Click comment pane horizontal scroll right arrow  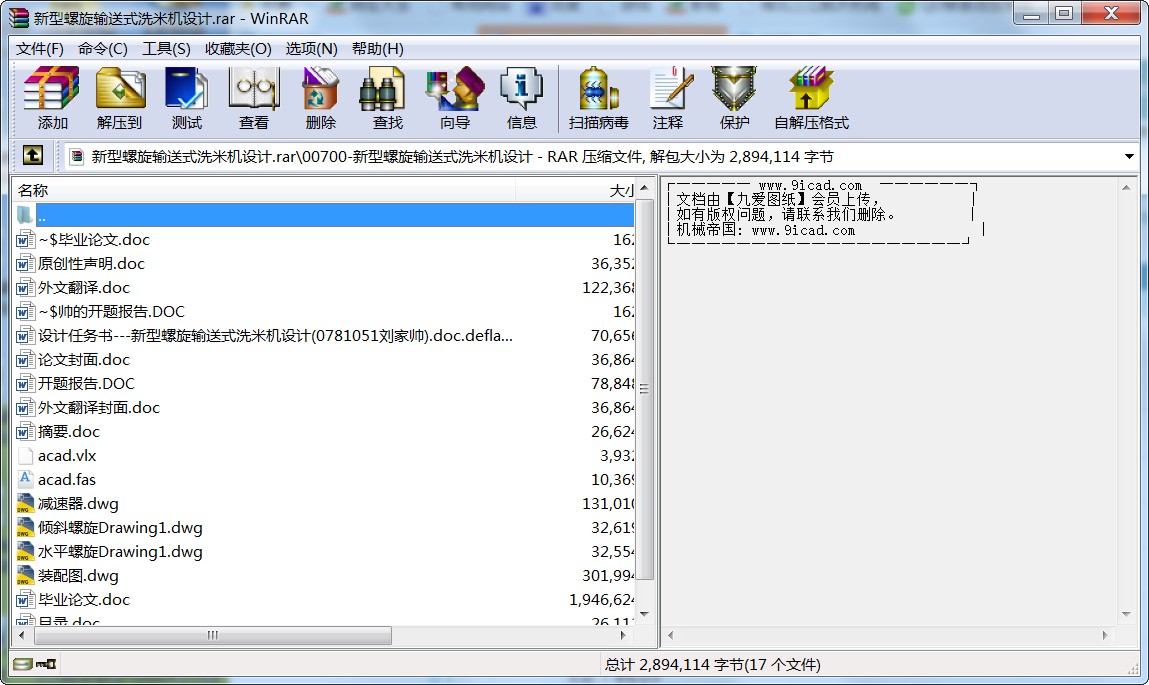click(x=1105, y=635)
